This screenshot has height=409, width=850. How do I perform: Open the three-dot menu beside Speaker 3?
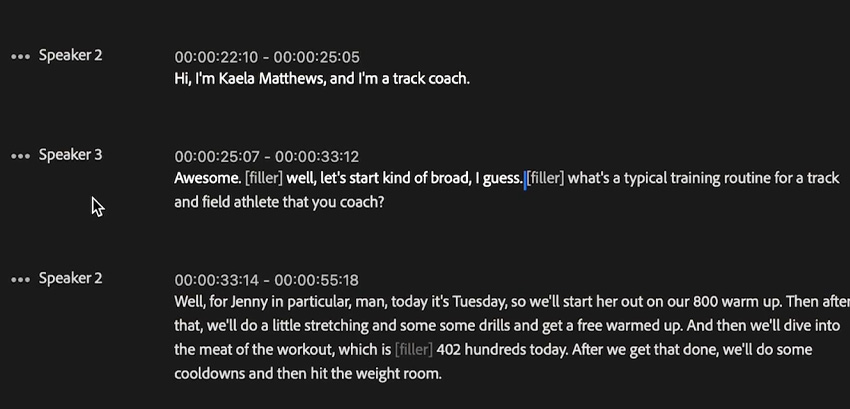pyautogui.click(x=21, y=156)
